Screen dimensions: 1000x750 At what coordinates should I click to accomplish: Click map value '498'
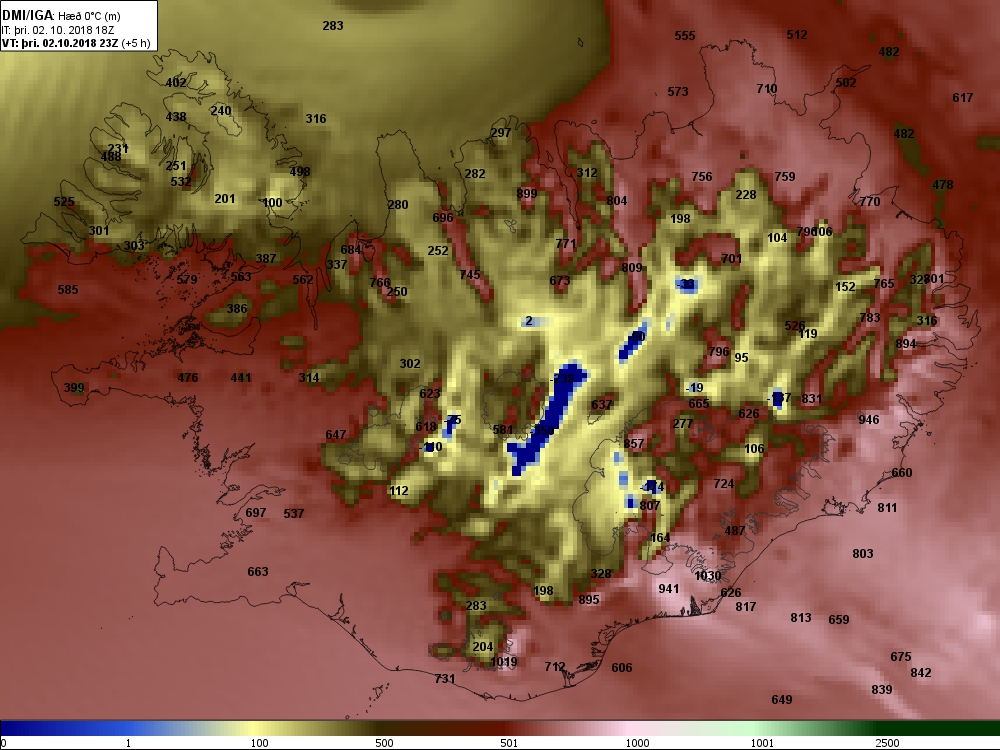(300, 171)
